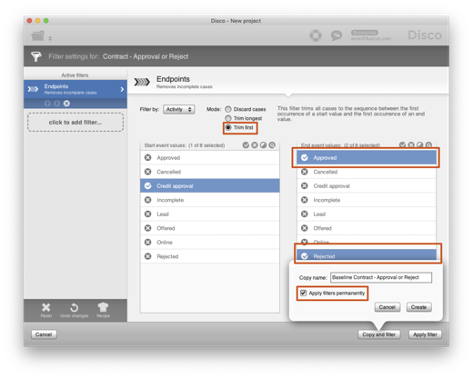The height and width of the screenshot is (378, 473).
Task: Expand Endpoints filter with chevron arrow
Action: coord(122,89)
